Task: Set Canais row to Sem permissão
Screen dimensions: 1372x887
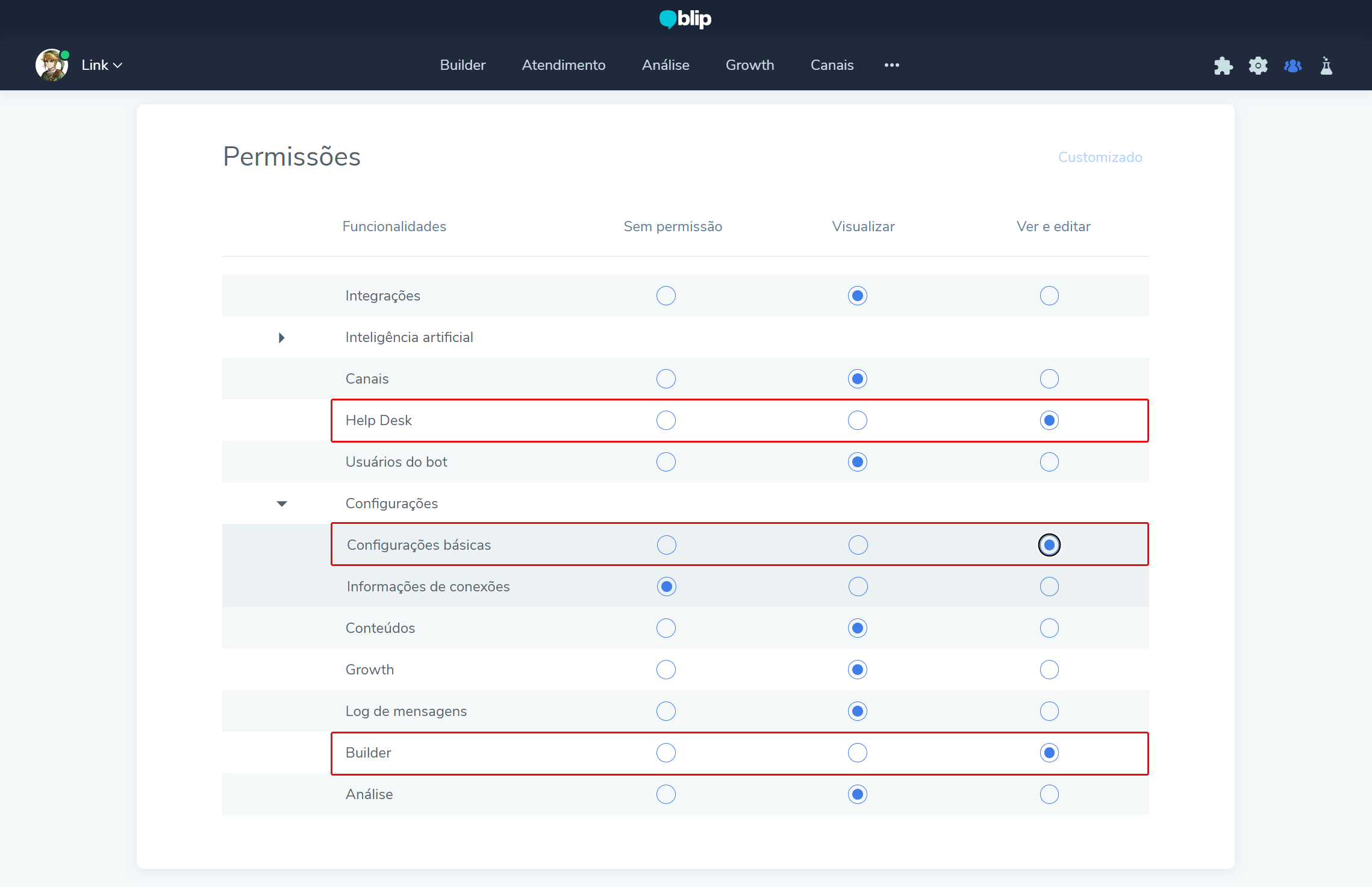Action: [x=666, y=379]
